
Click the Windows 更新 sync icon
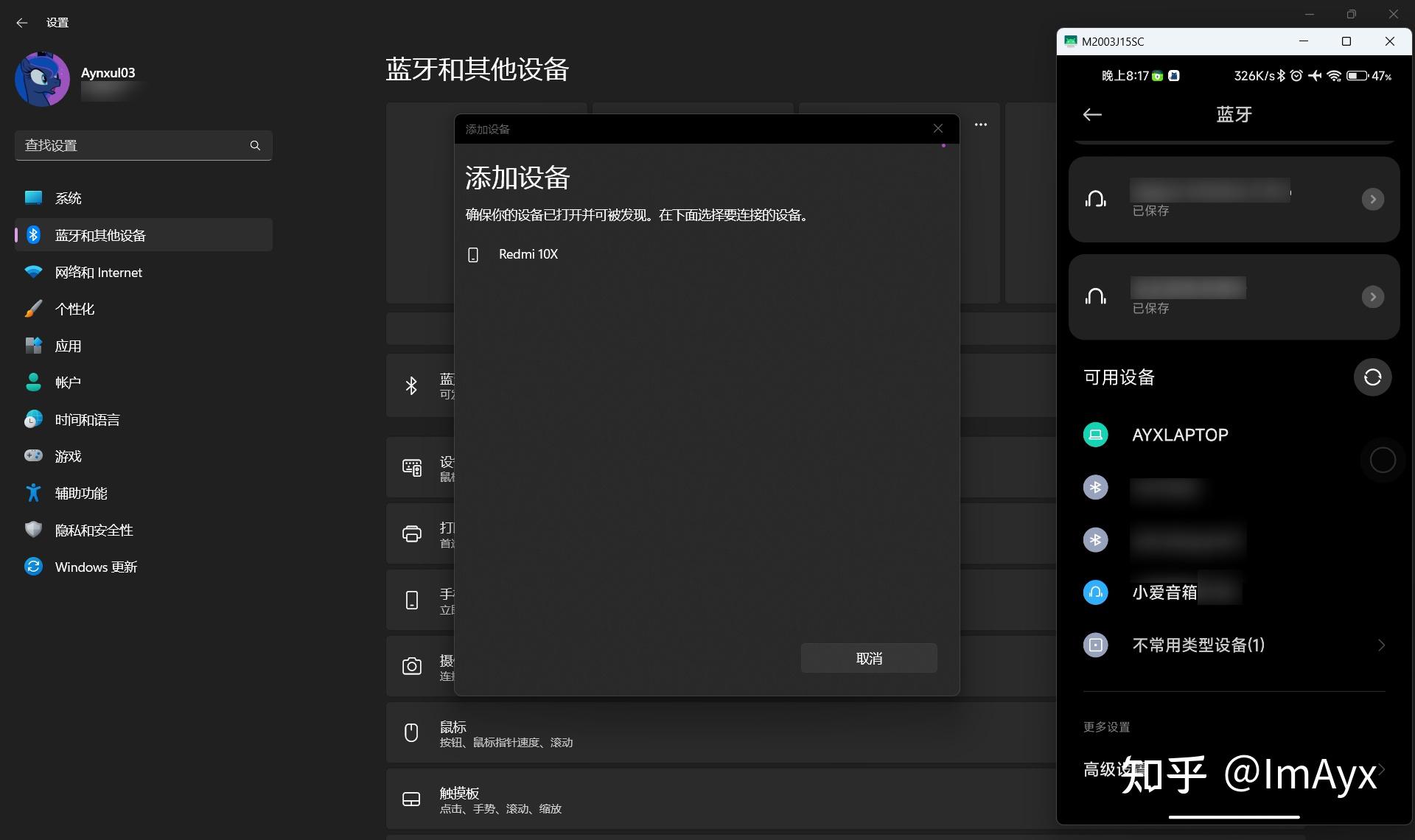[x=33, y=566]
